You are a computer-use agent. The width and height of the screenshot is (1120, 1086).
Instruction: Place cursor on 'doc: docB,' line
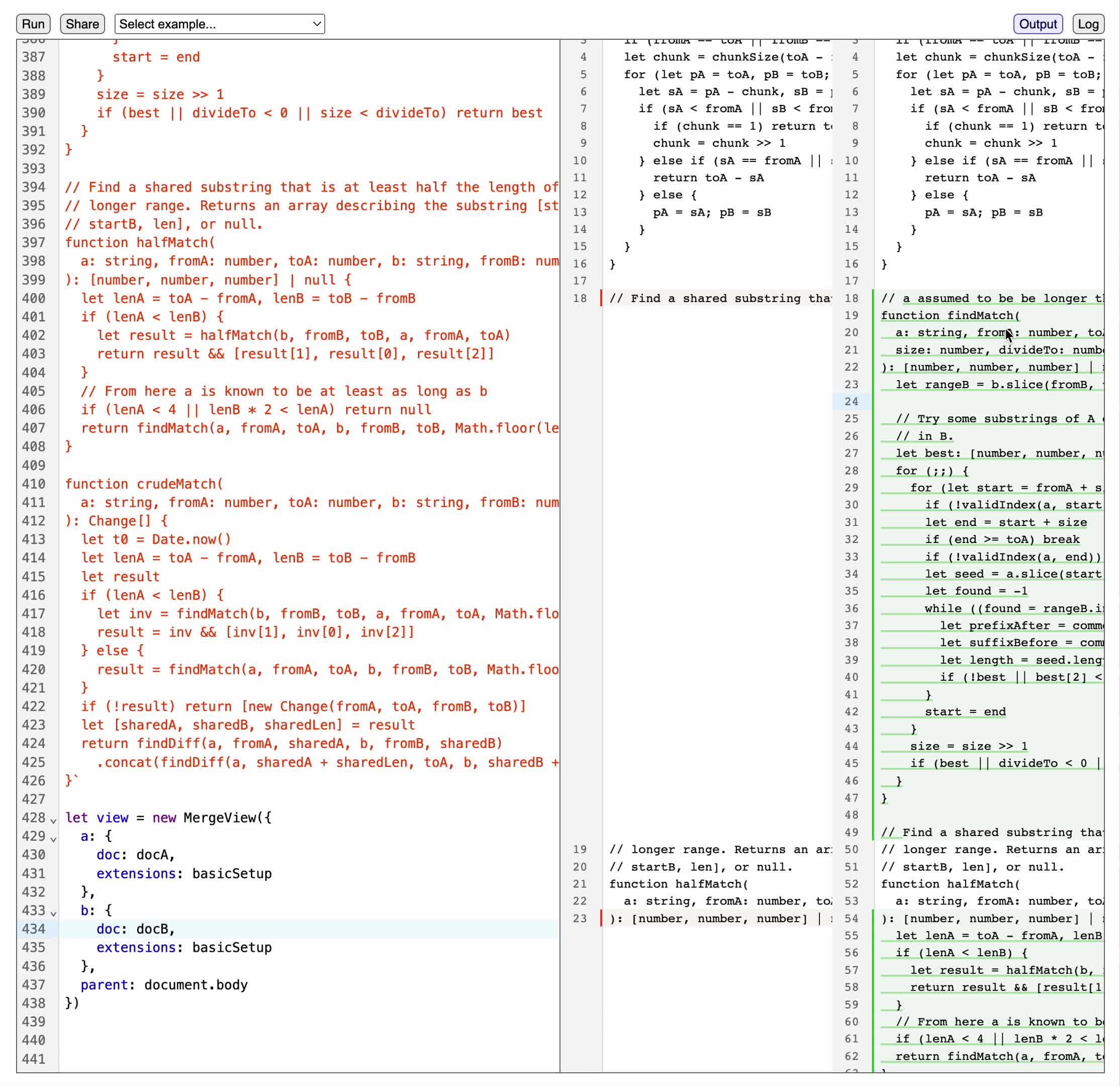pos(135,929)
